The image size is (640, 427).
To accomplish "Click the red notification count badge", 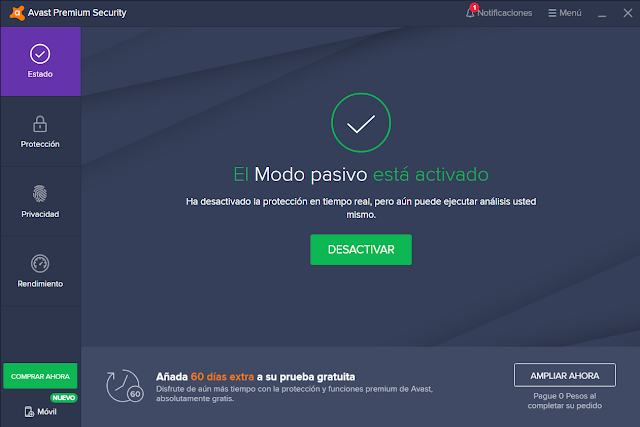I will point(474,7).
